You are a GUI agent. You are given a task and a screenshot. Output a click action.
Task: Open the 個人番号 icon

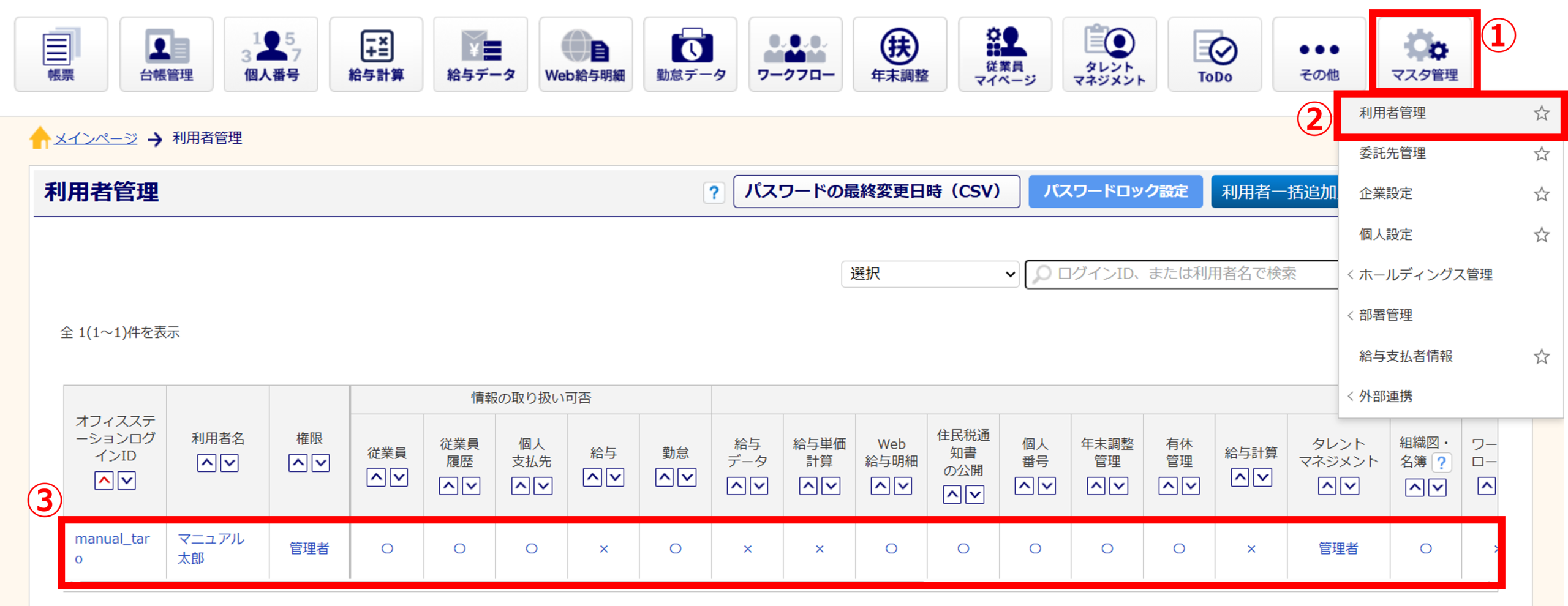(x=271, y=54)
